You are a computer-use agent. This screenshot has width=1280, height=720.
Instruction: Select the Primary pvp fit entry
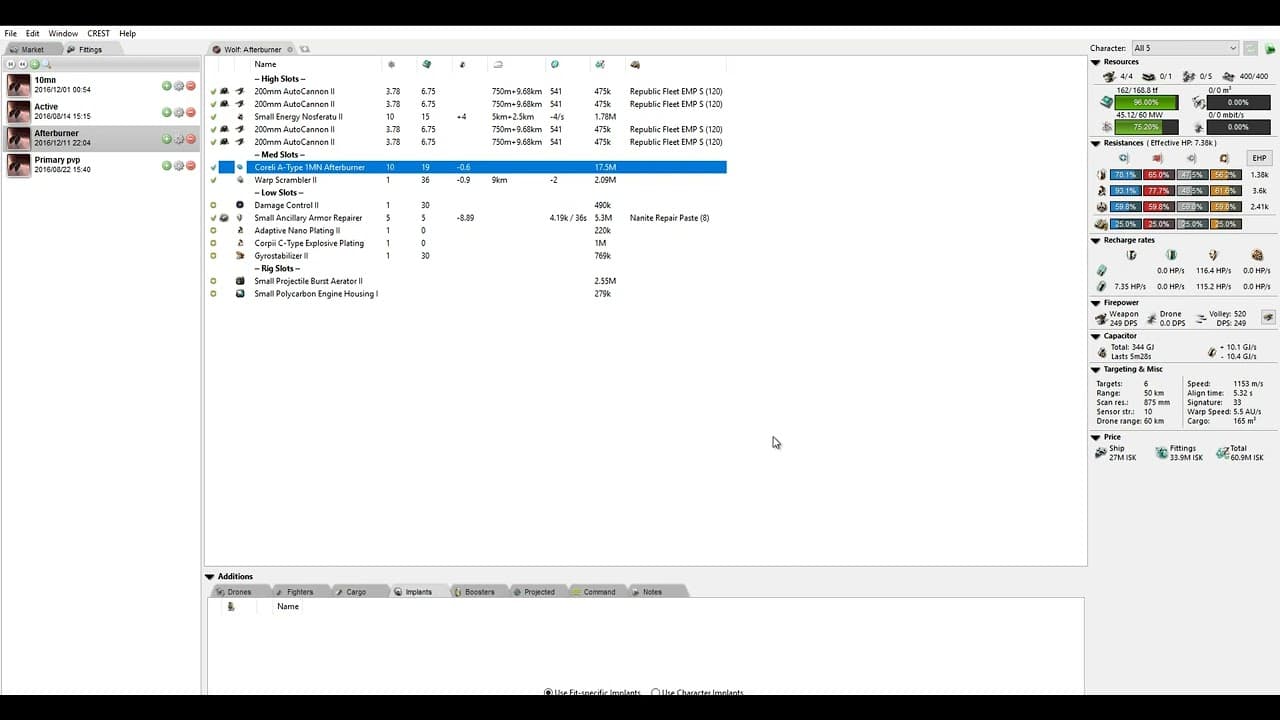point(101,165)
